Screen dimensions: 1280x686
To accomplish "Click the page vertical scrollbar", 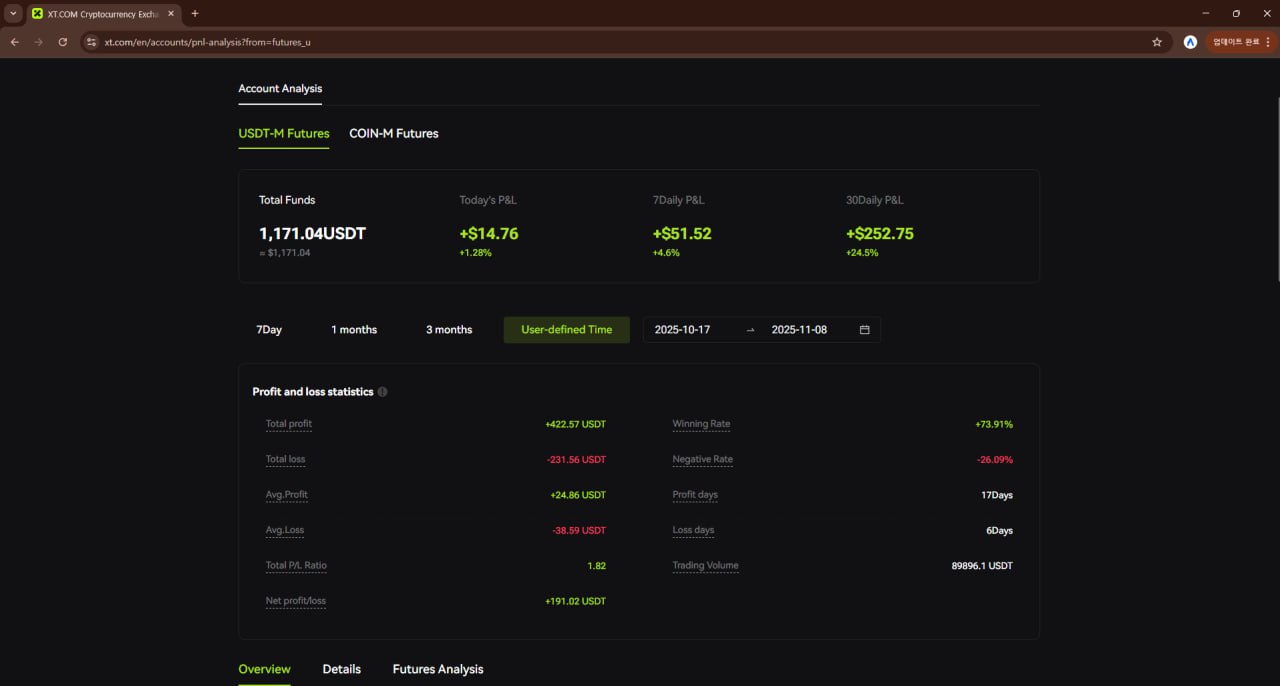I will [x=1276, y=190].
